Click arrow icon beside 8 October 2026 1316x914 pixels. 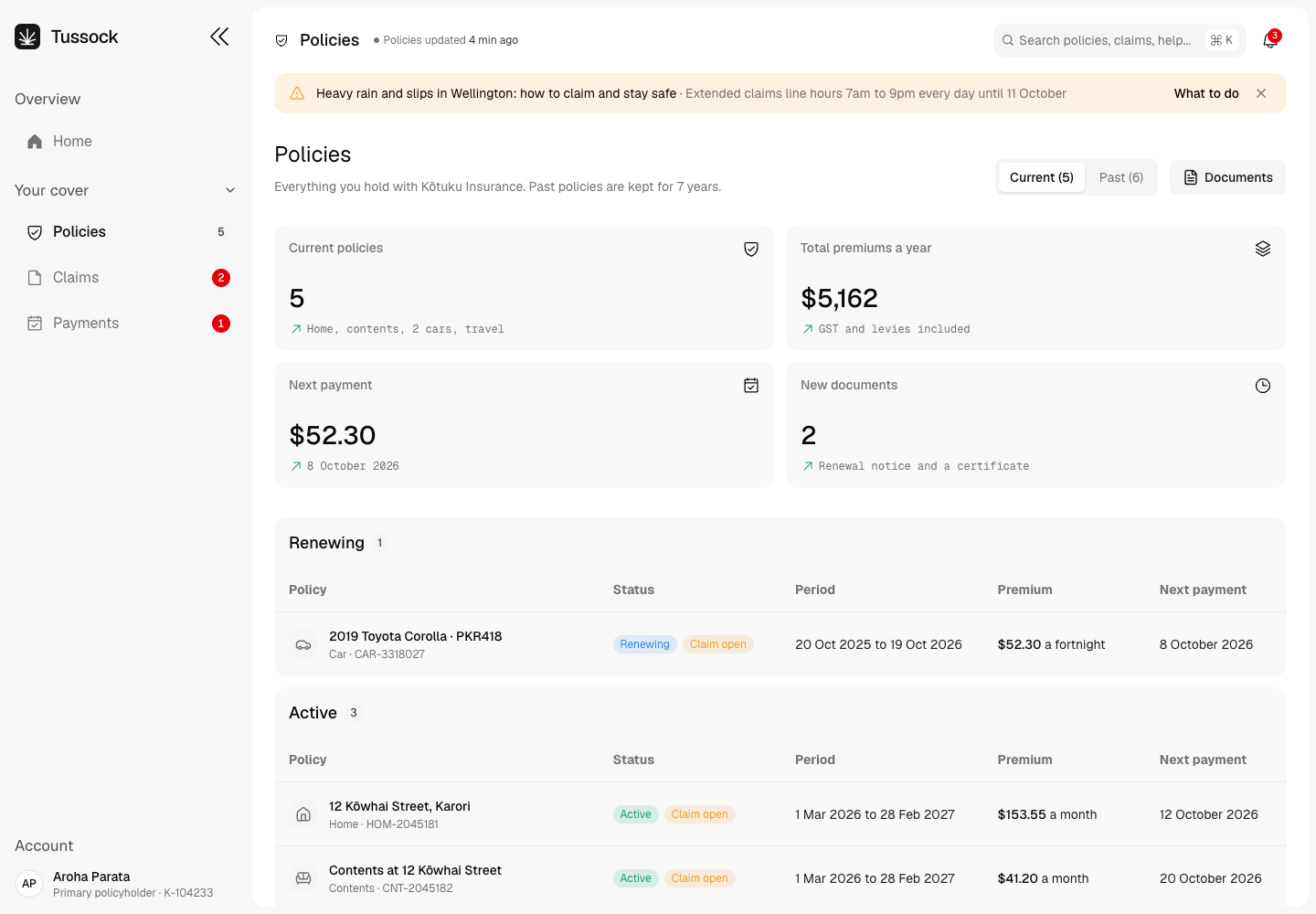tap(296, 466)
